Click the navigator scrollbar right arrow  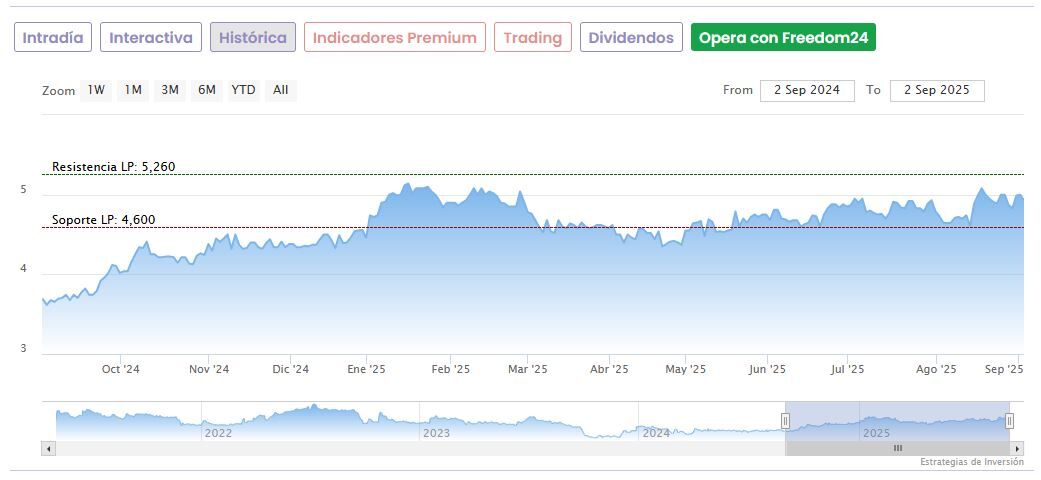coord(1017,448)
